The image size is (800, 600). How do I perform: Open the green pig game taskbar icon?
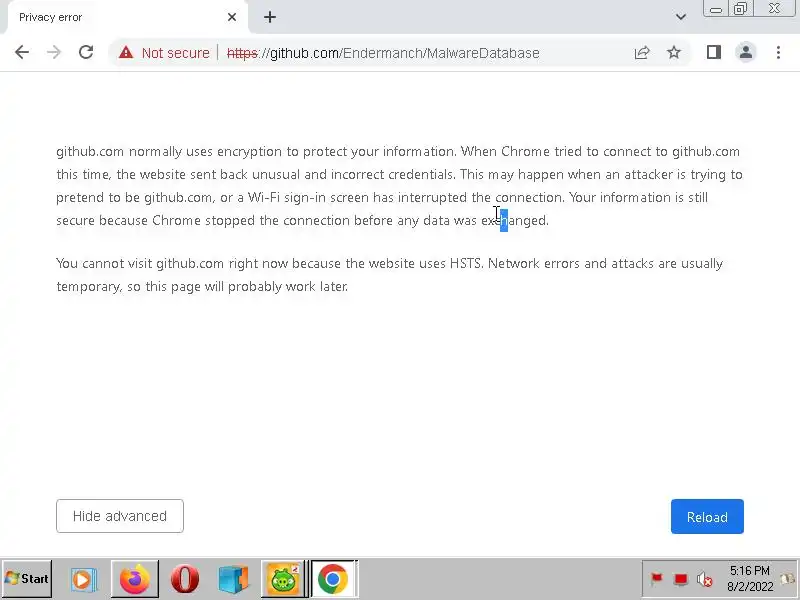pyautogui.click(x=284, y=579)
